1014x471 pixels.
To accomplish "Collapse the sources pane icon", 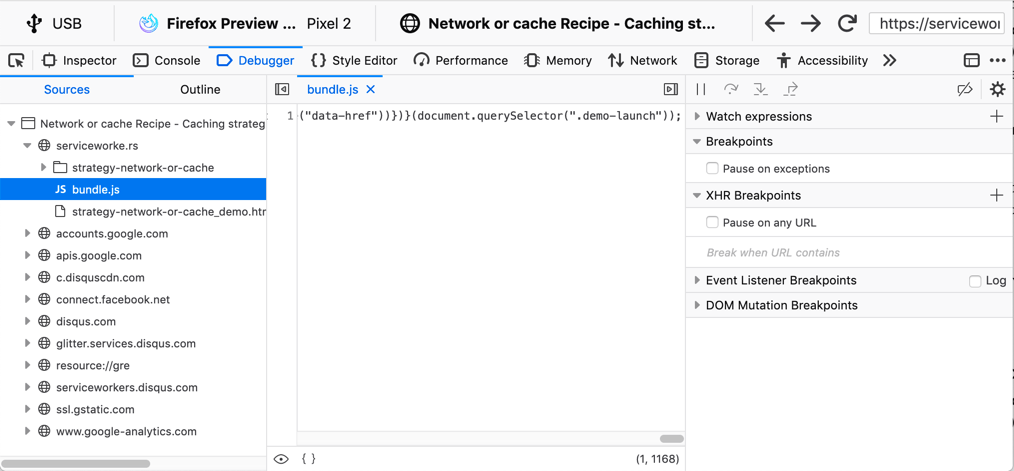I will point(282,90).
